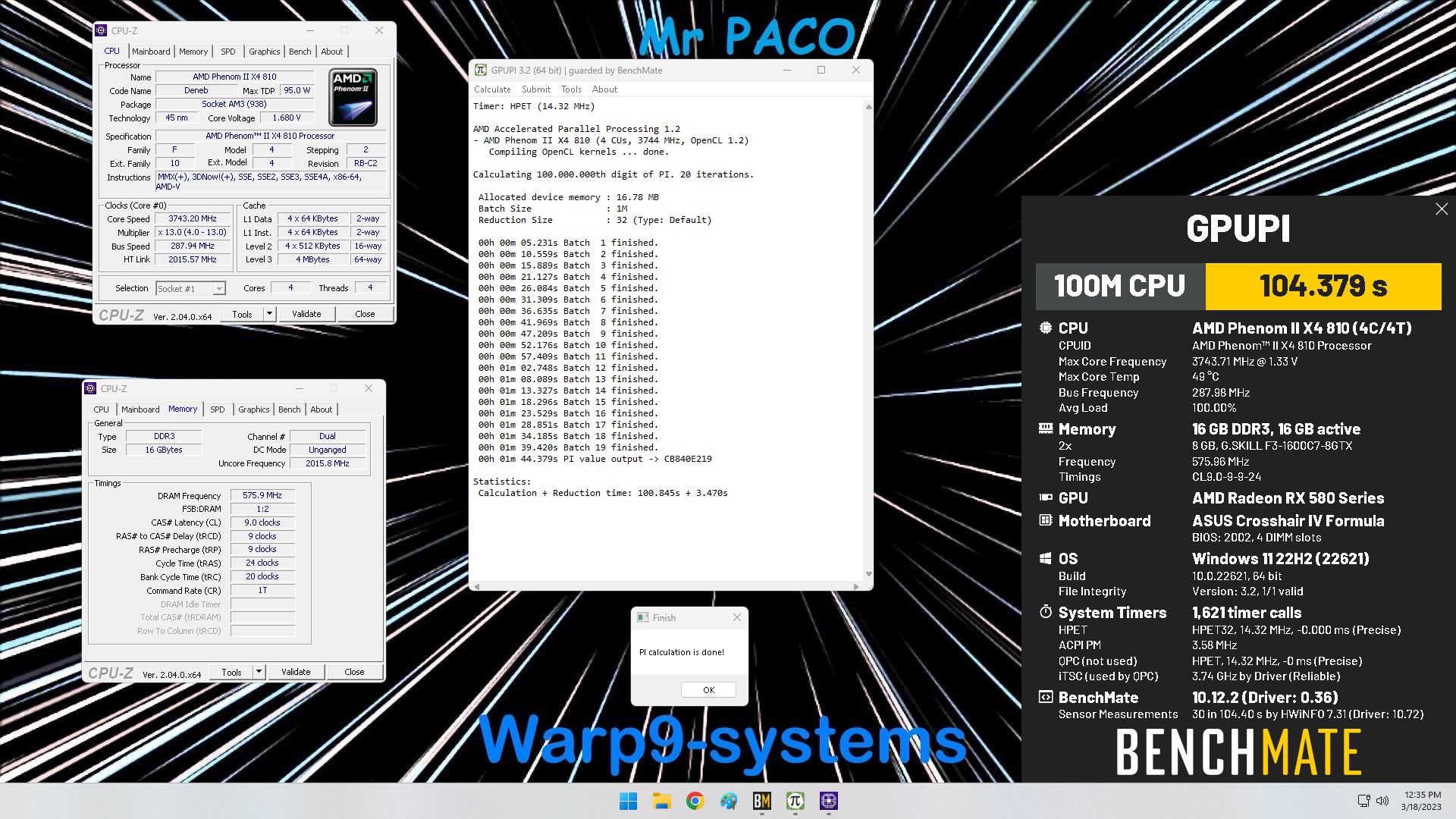Click the Multiplier value x 13.0

click(x=193, y=232)
